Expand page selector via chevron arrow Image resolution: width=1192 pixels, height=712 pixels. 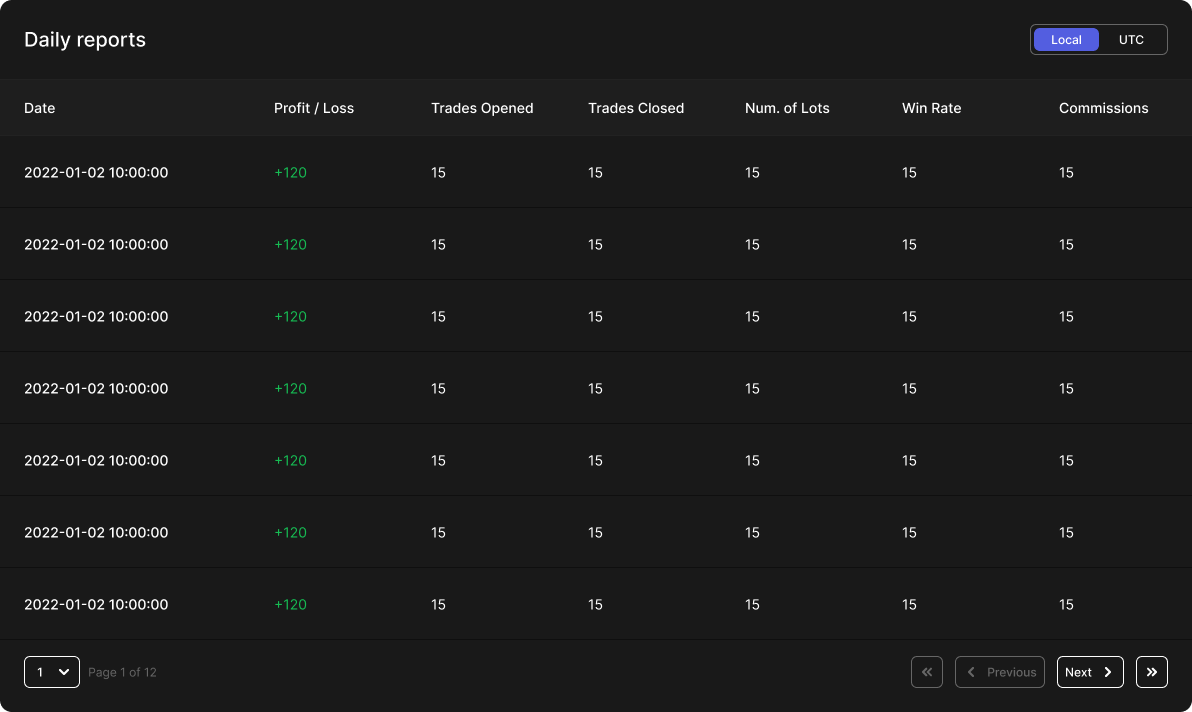[x=64, y=672]
